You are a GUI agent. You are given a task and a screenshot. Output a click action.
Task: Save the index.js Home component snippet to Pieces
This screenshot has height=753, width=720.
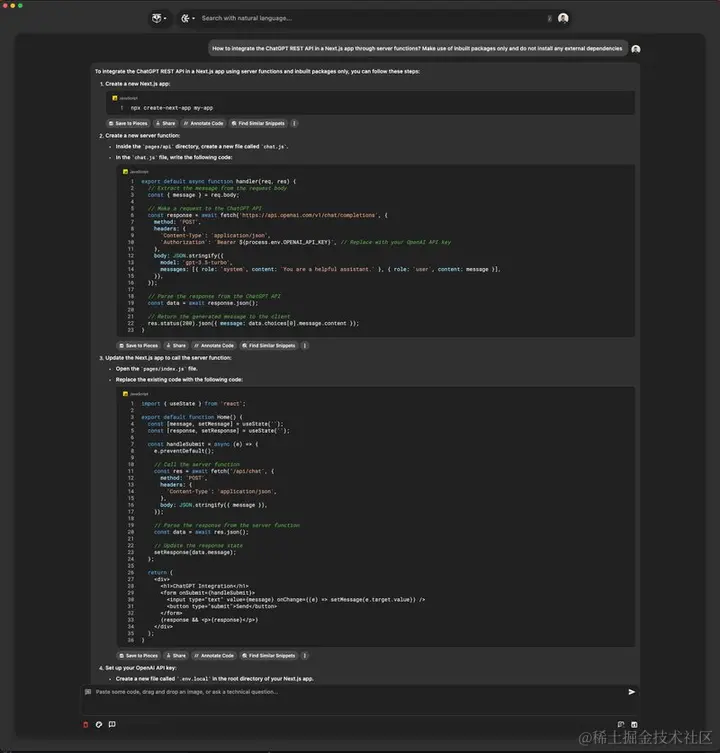coord(138,656)
